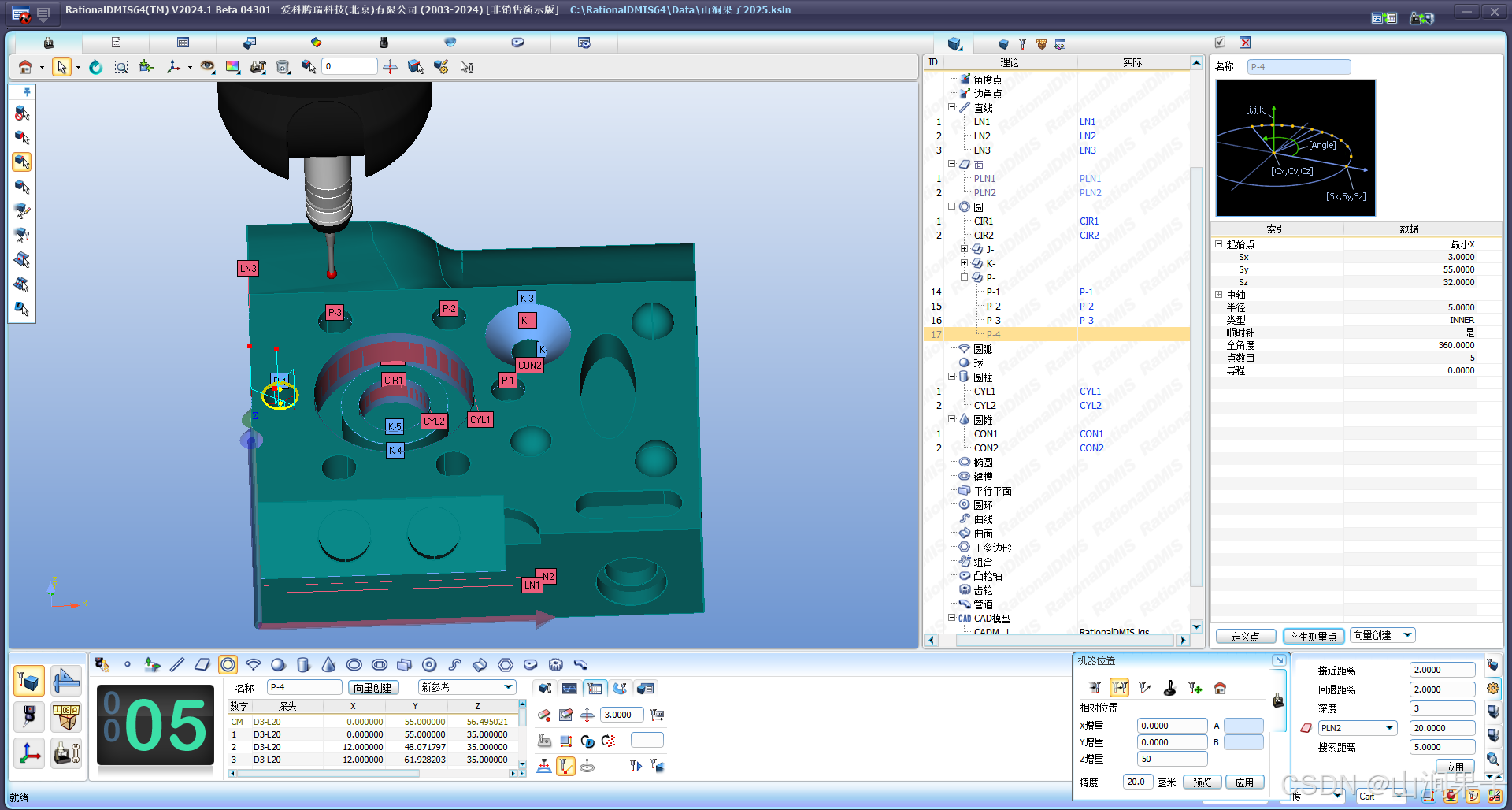Select the plane feature icon
Image resolution: width=1512 pixels, height=810 pixels.
[x=202, y=664]
